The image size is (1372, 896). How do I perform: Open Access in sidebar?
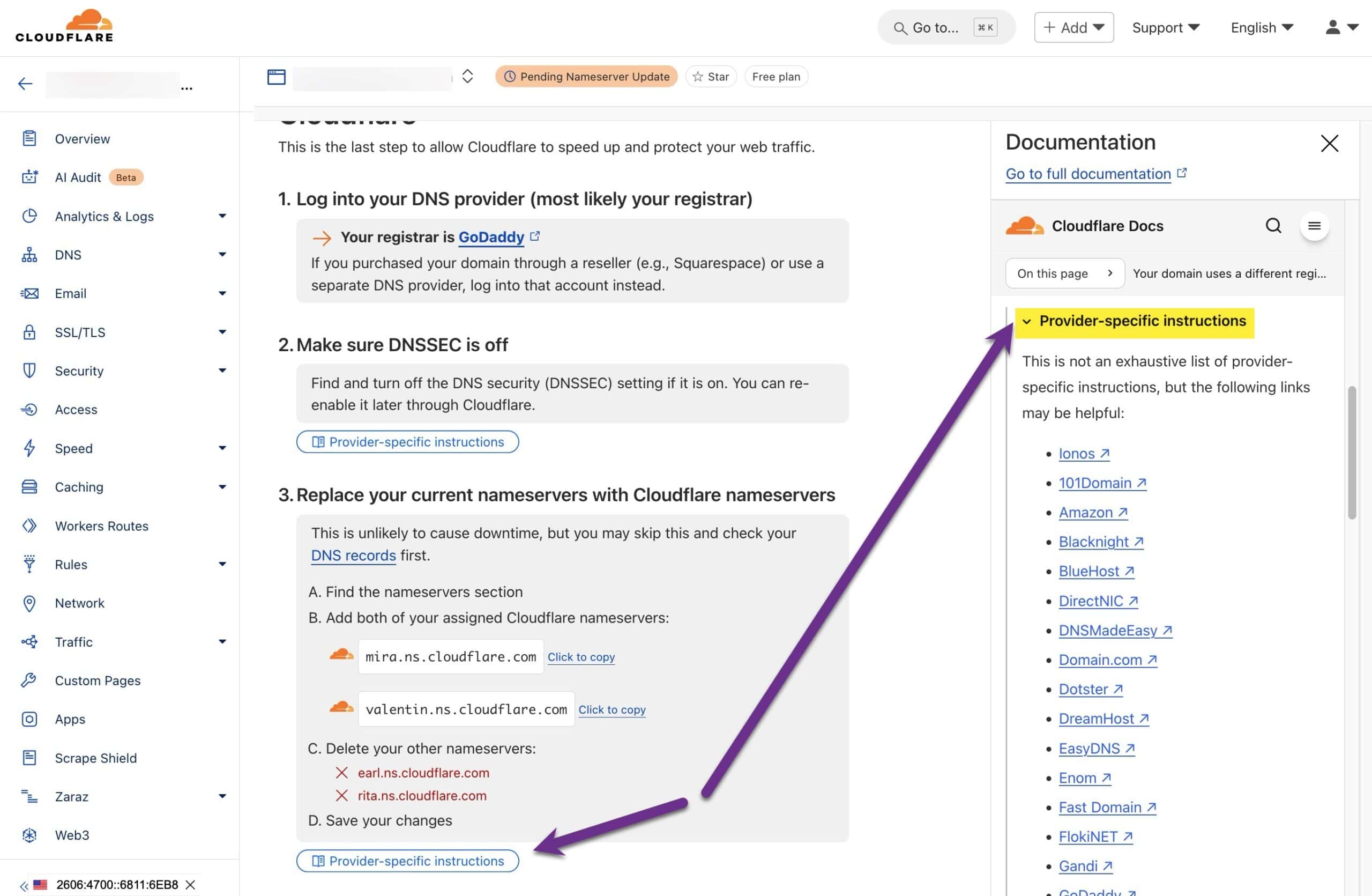pyautogui.click(x=76, y=409)
